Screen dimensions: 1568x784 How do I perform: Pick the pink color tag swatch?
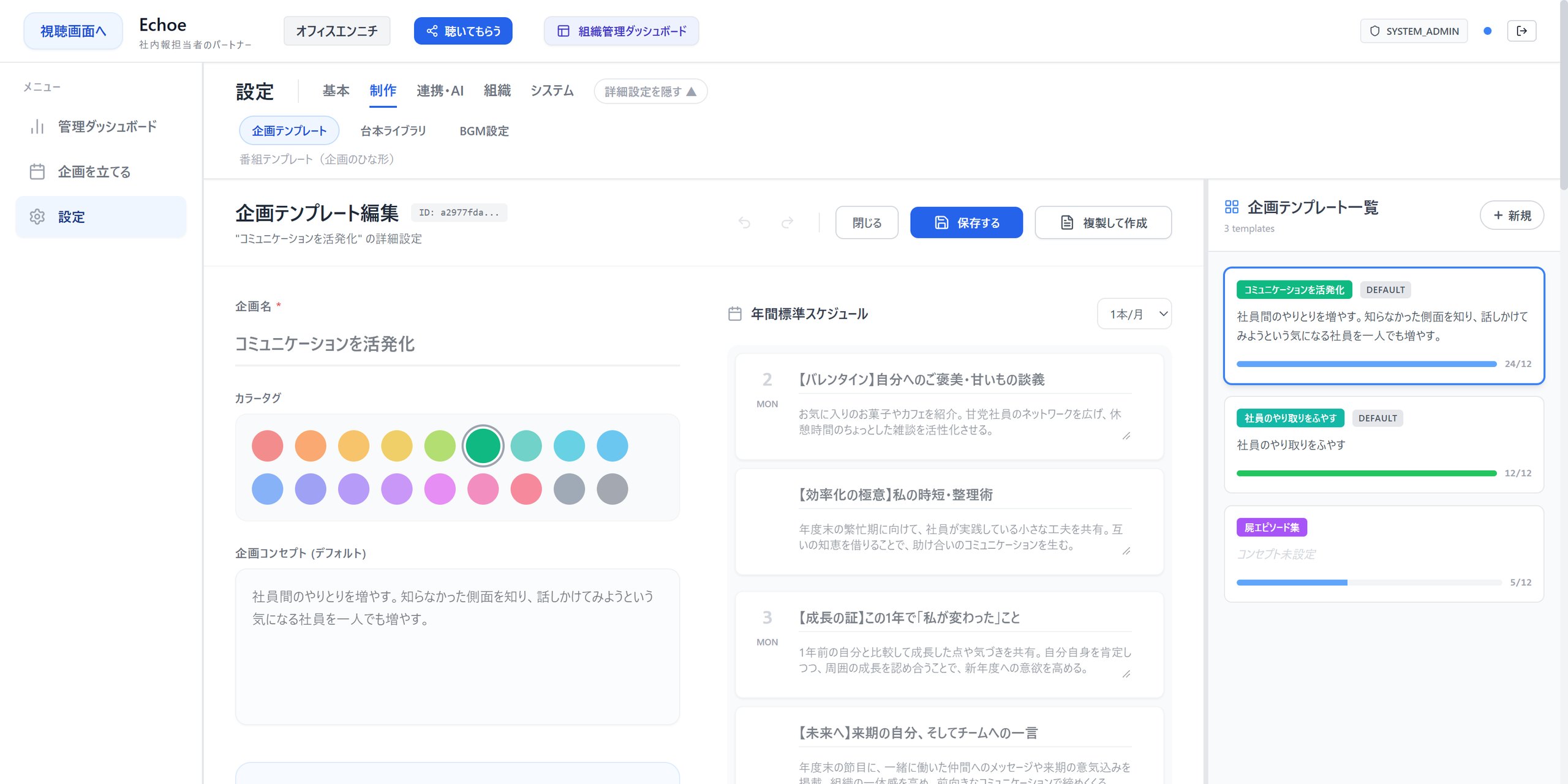tap(483, 489)
